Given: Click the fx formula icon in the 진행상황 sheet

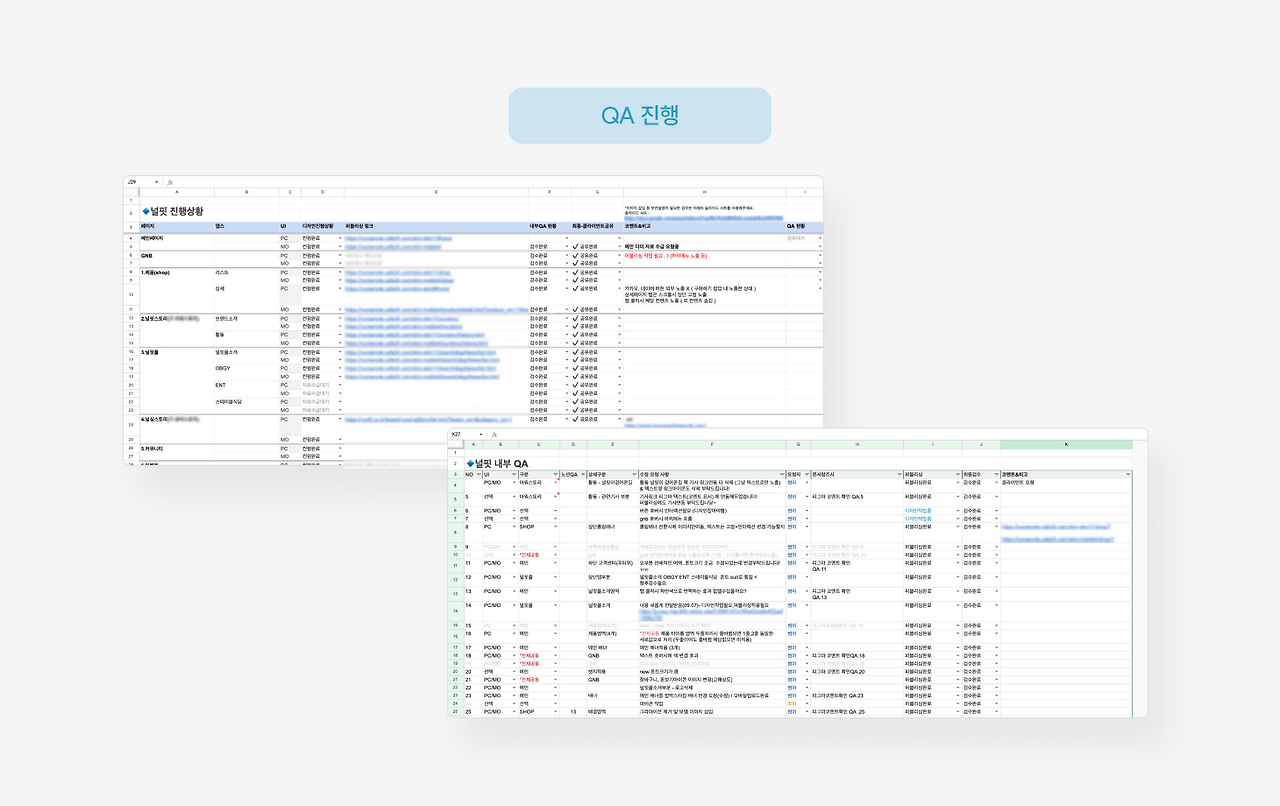Looking at the screenshot, I should (170, 182).
